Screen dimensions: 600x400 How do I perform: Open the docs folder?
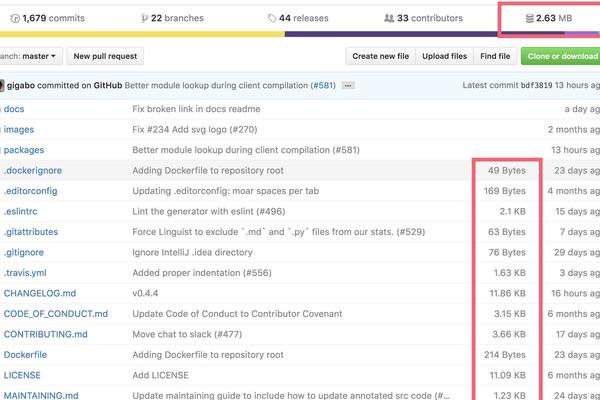pos(14,109)
